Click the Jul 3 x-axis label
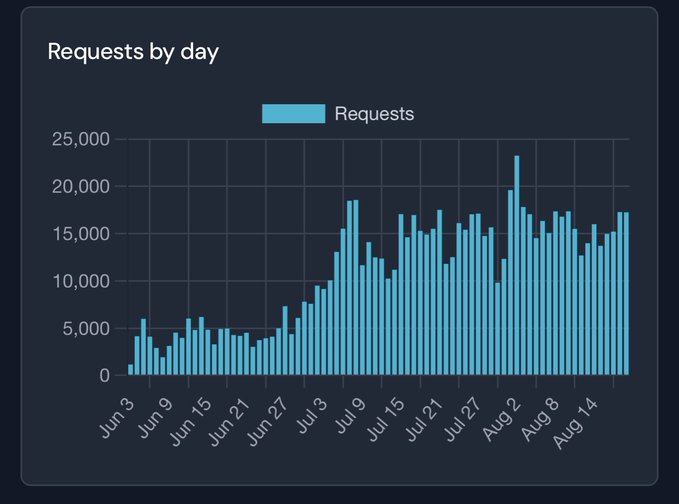 312,416
